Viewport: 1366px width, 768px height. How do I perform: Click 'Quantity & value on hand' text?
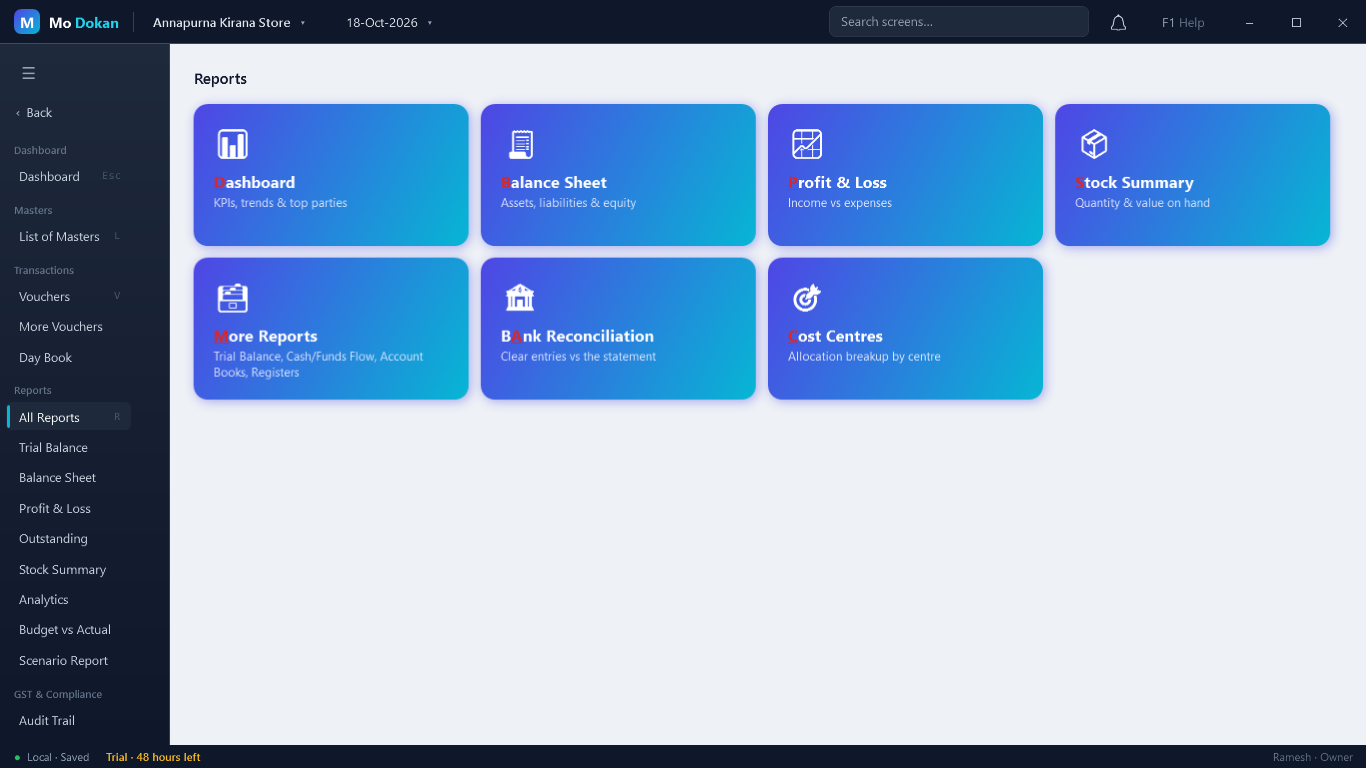[x=1142, y=203]
